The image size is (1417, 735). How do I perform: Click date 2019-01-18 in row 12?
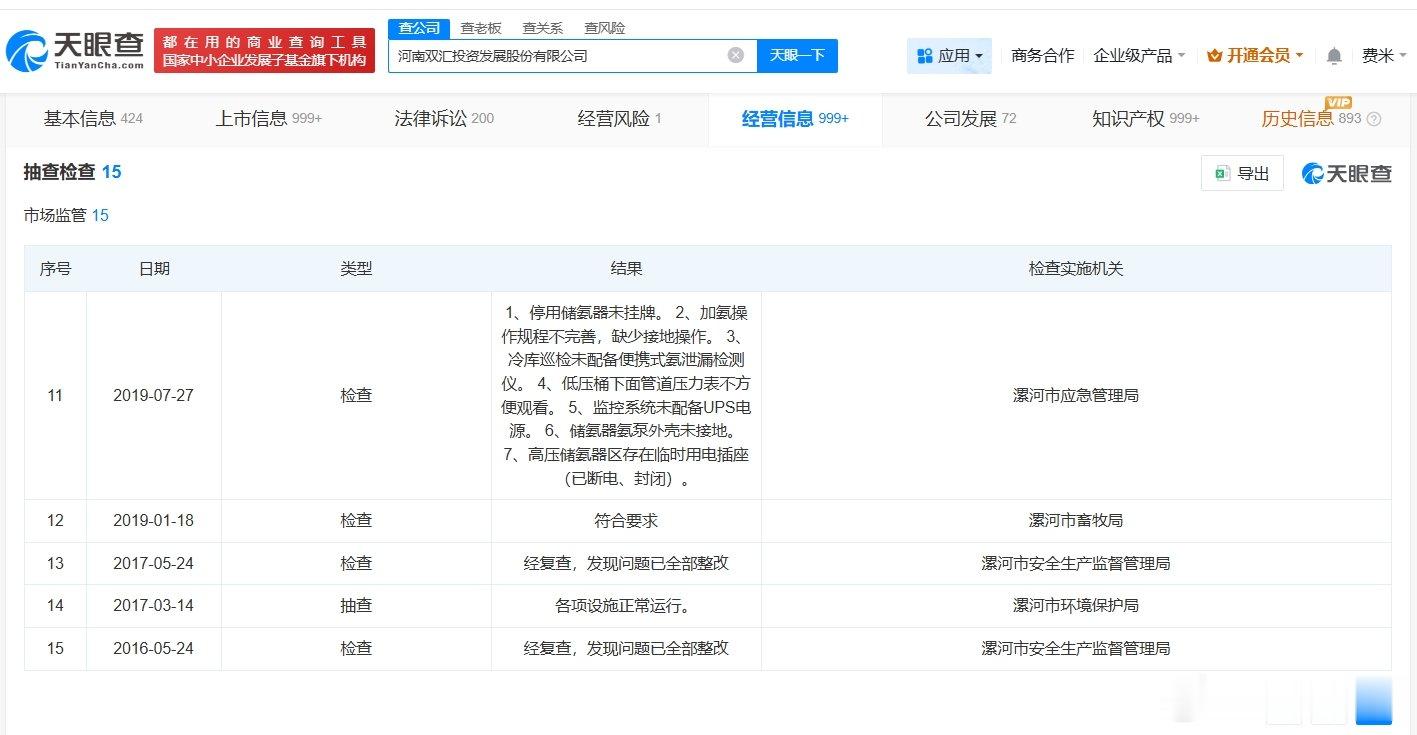coord(153,521)
